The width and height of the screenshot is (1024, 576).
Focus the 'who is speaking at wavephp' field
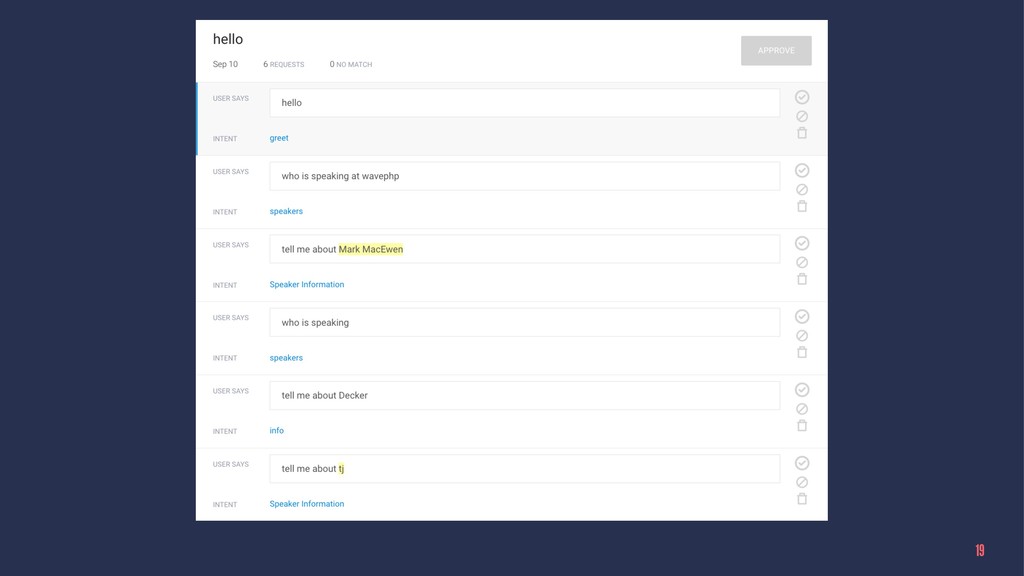[x=524, y=176]
